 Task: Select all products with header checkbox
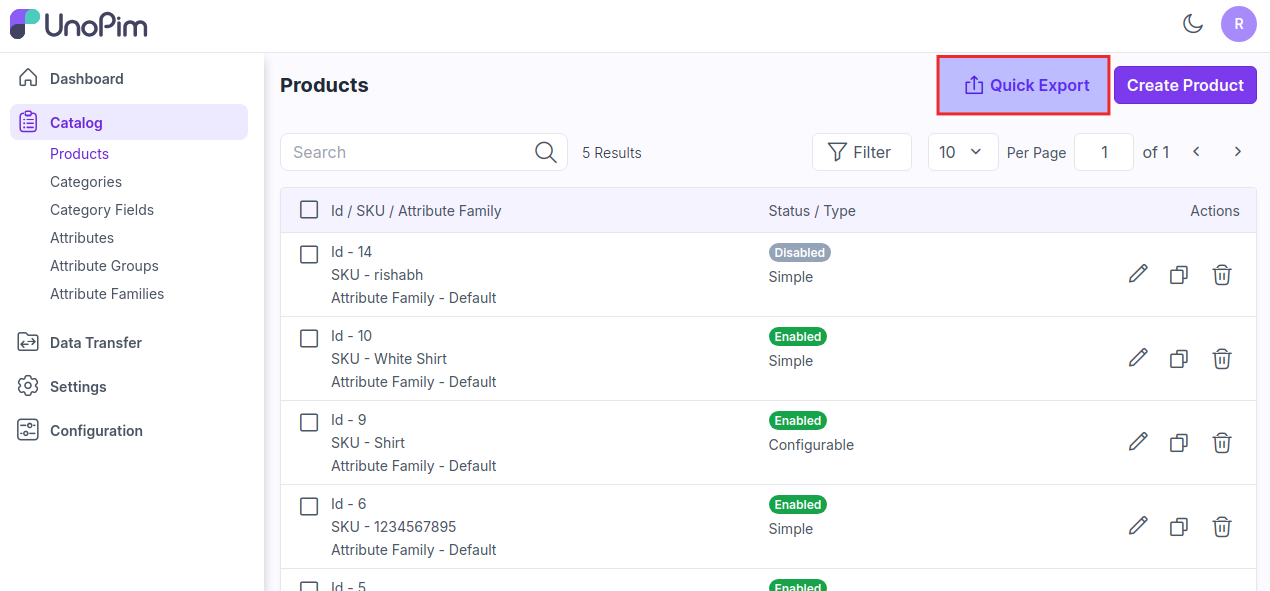coord(309,210)
